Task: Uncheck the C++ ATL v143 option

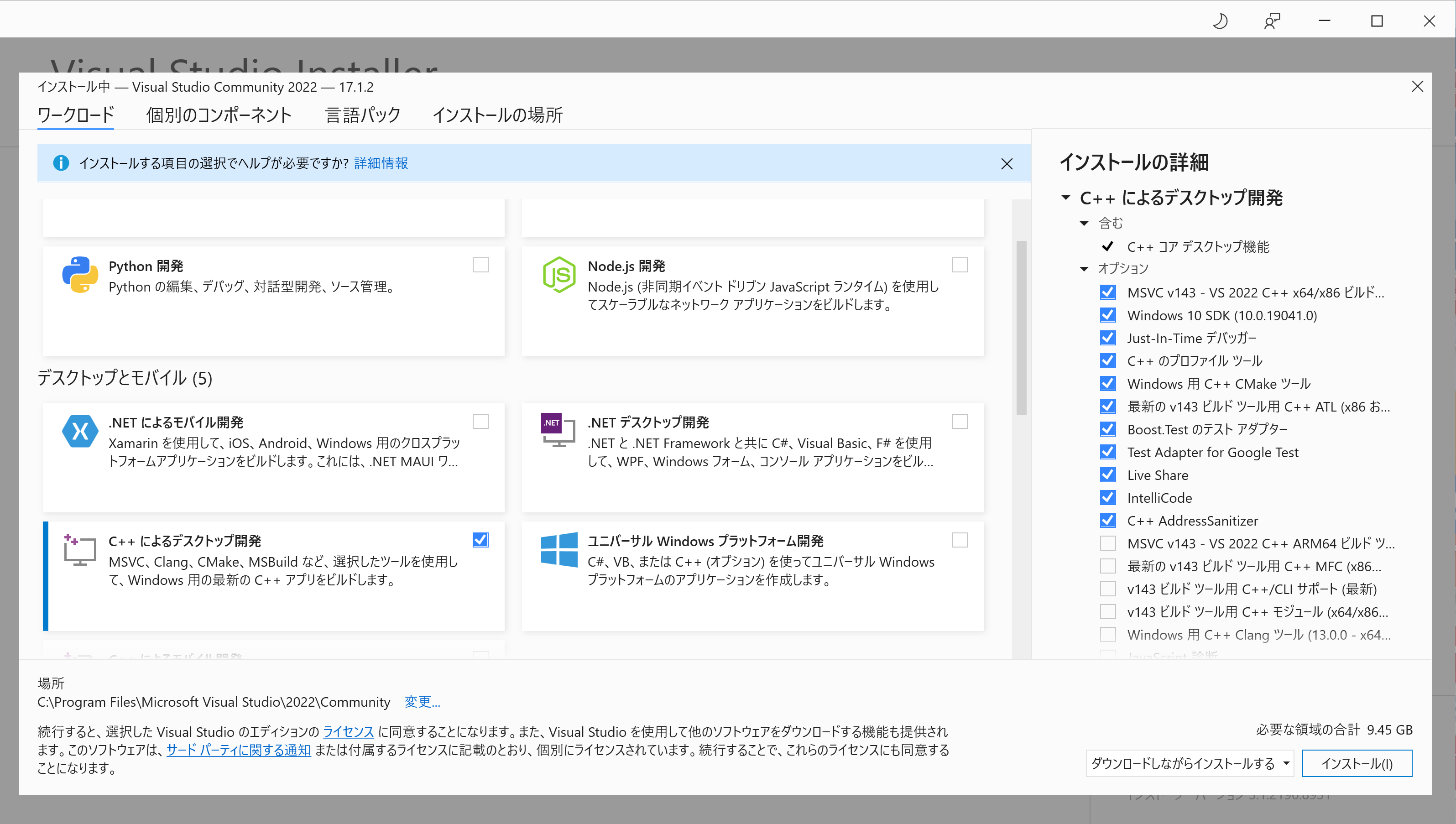Action: pos(1108,407)
